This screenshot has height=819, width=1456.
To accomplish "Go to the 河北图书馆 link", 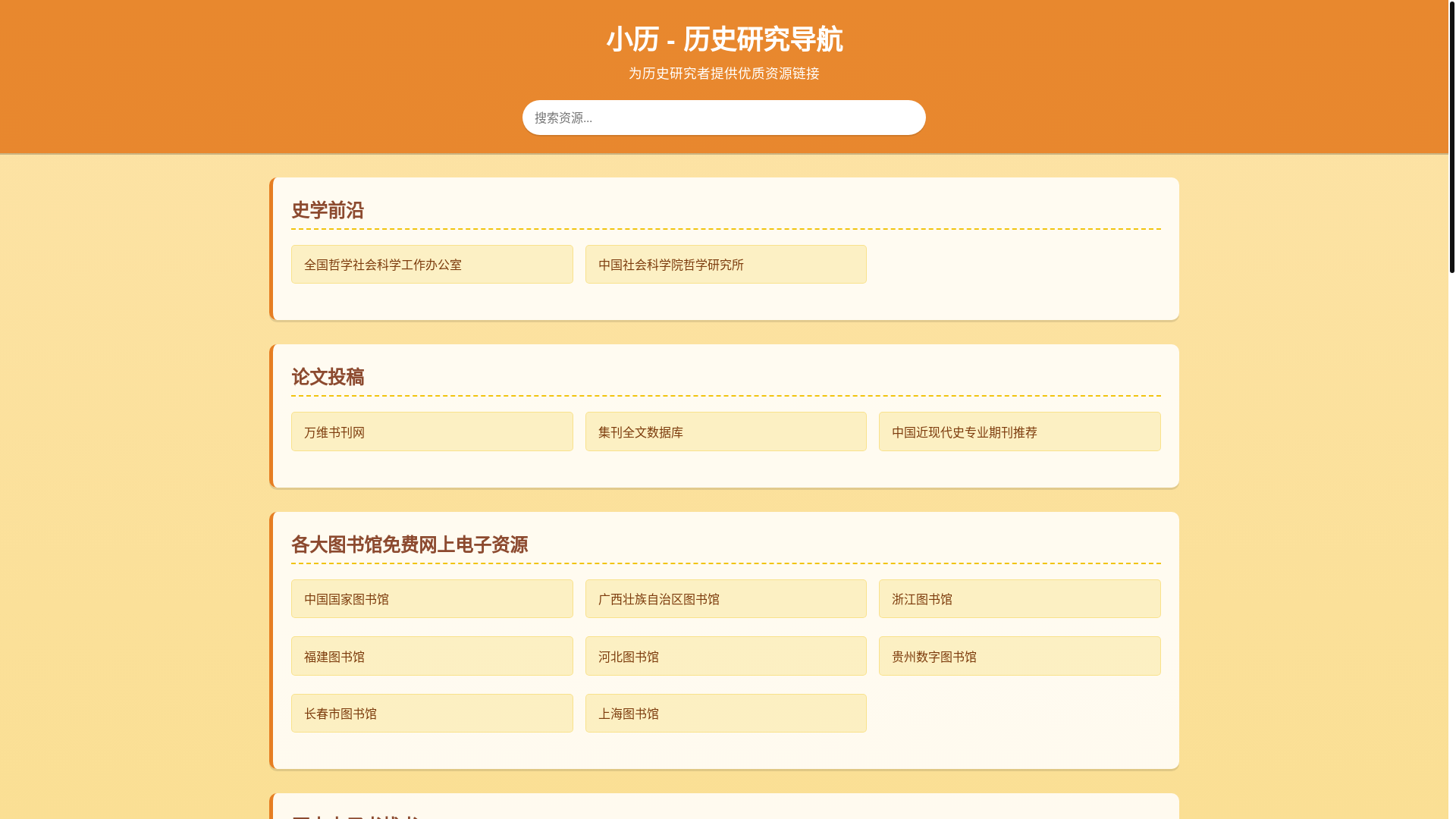I will pos(726,656).
